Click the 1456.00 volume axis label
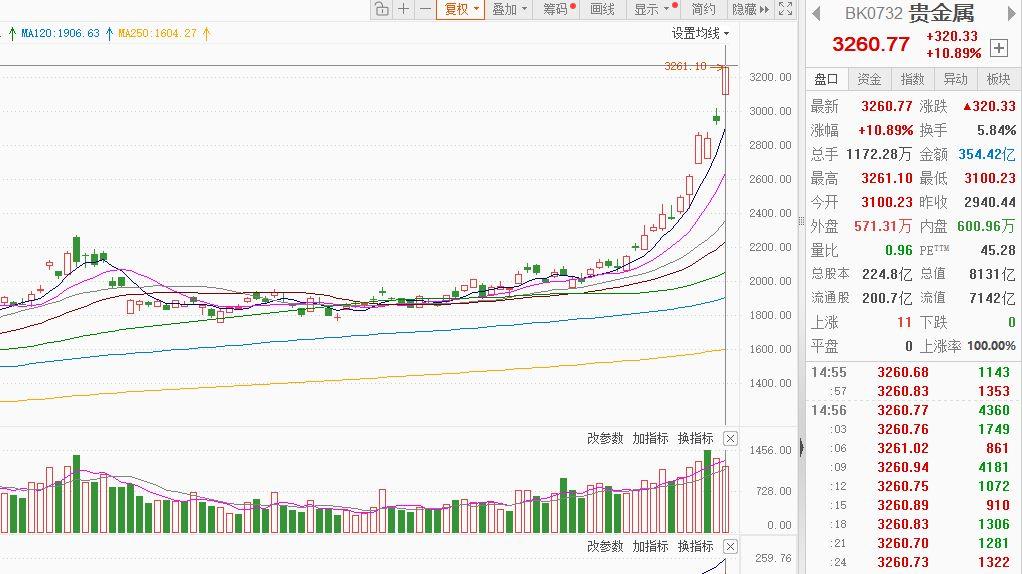Screen dimensions: 1022x574 [770, 450]
